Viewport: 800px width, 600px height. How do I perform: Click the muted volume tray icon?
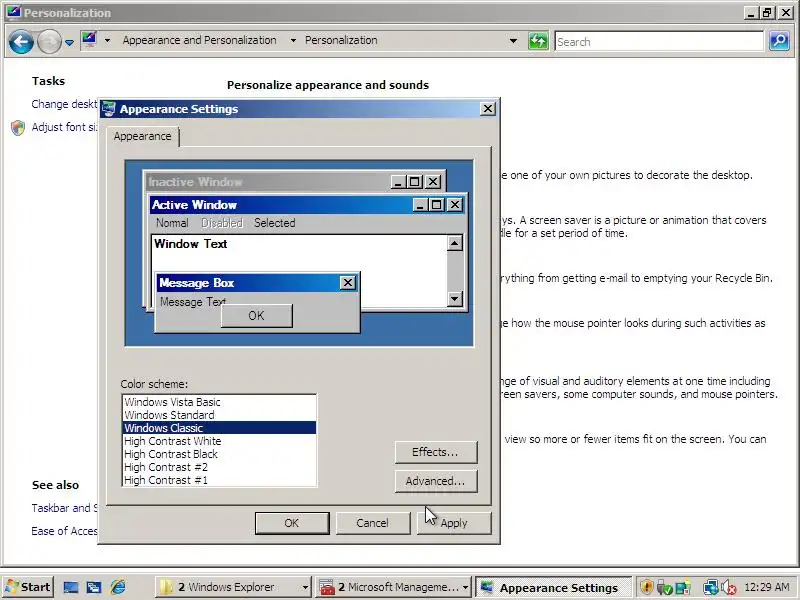729,587
